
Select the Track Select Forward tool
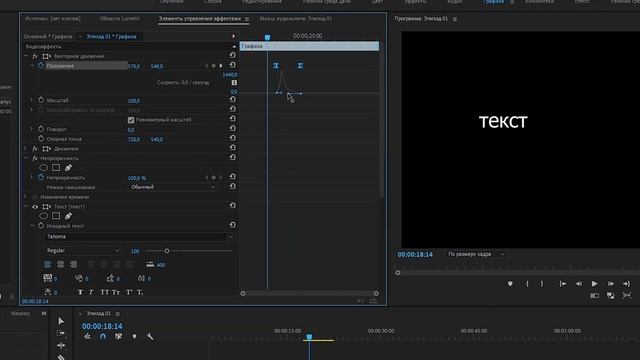[61, 333]
